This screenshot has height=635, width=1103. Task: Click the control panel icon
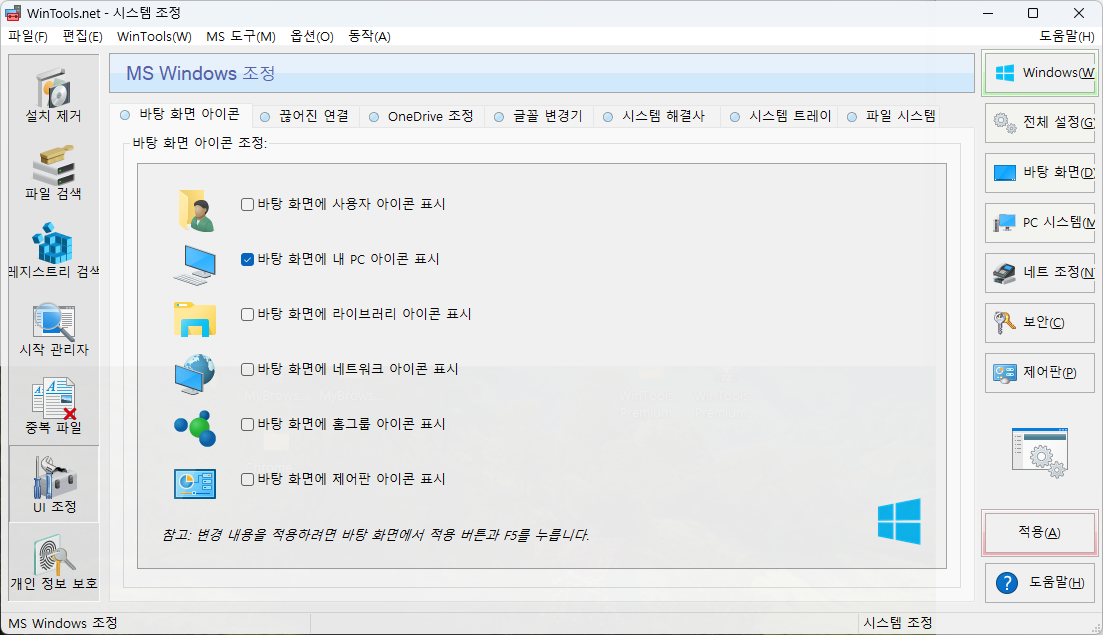(x=195, y=484)
